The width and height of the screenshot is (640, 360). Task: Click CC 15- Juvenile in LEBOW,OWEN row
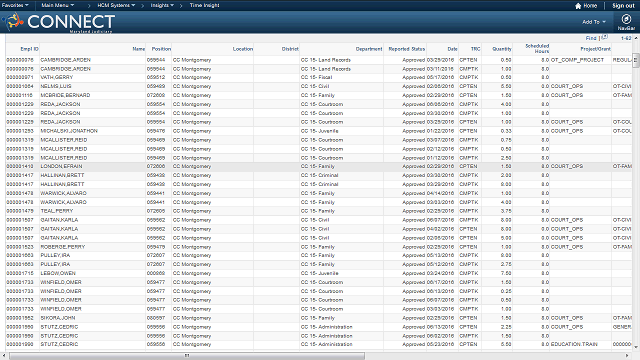tap(320, 273)
